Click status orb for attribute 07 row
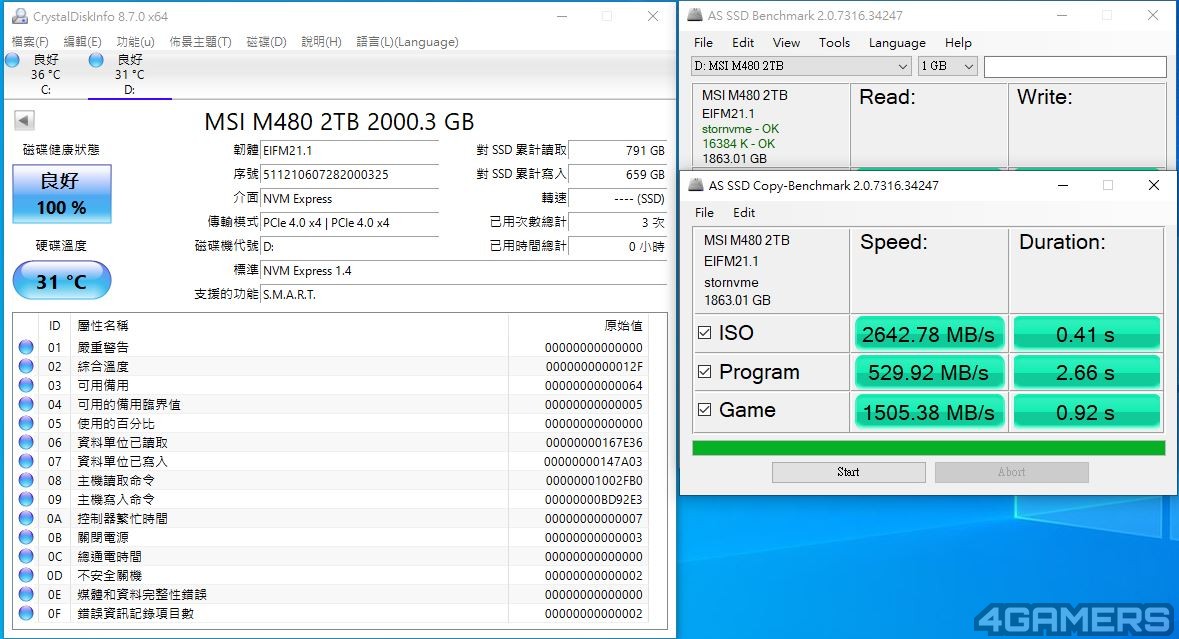1179x639 pixels. pyautogui.click(x=26, y=461)
